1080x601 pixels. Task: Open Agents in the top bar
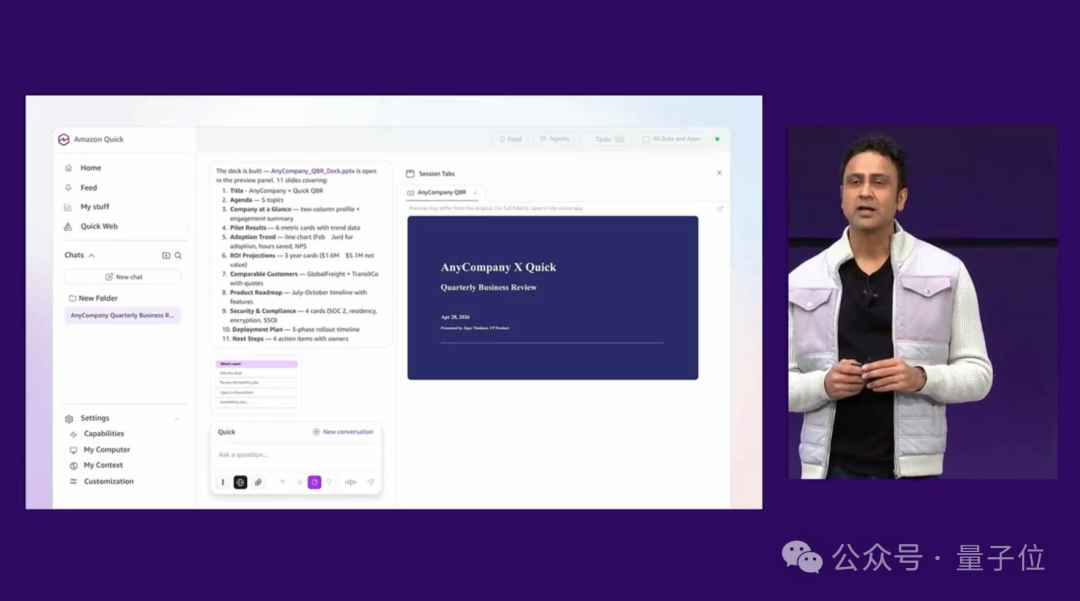[x=554, y=139]
